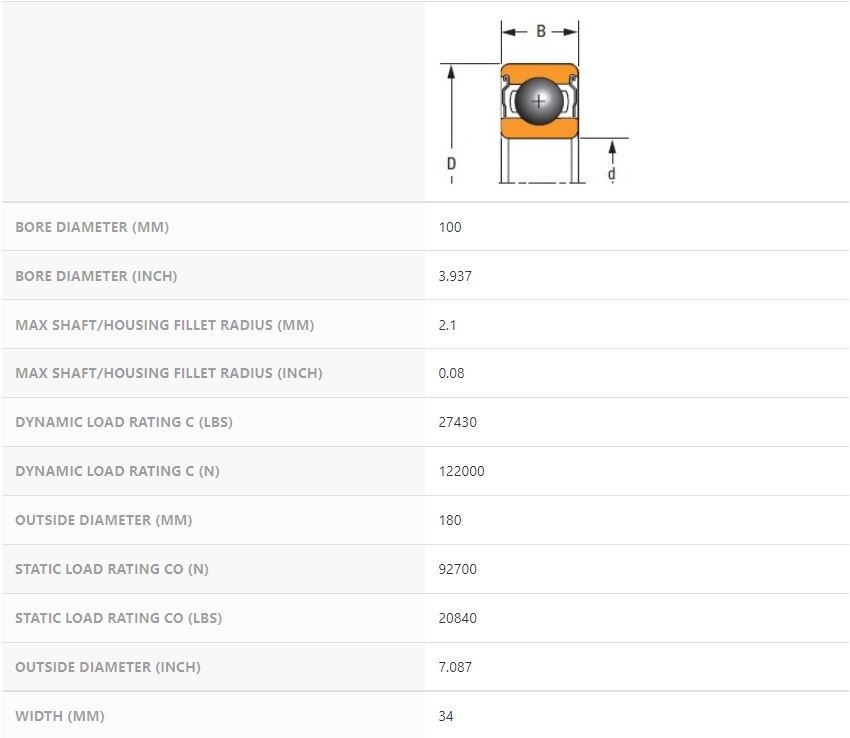Click the bore diameter value 100

450,227
